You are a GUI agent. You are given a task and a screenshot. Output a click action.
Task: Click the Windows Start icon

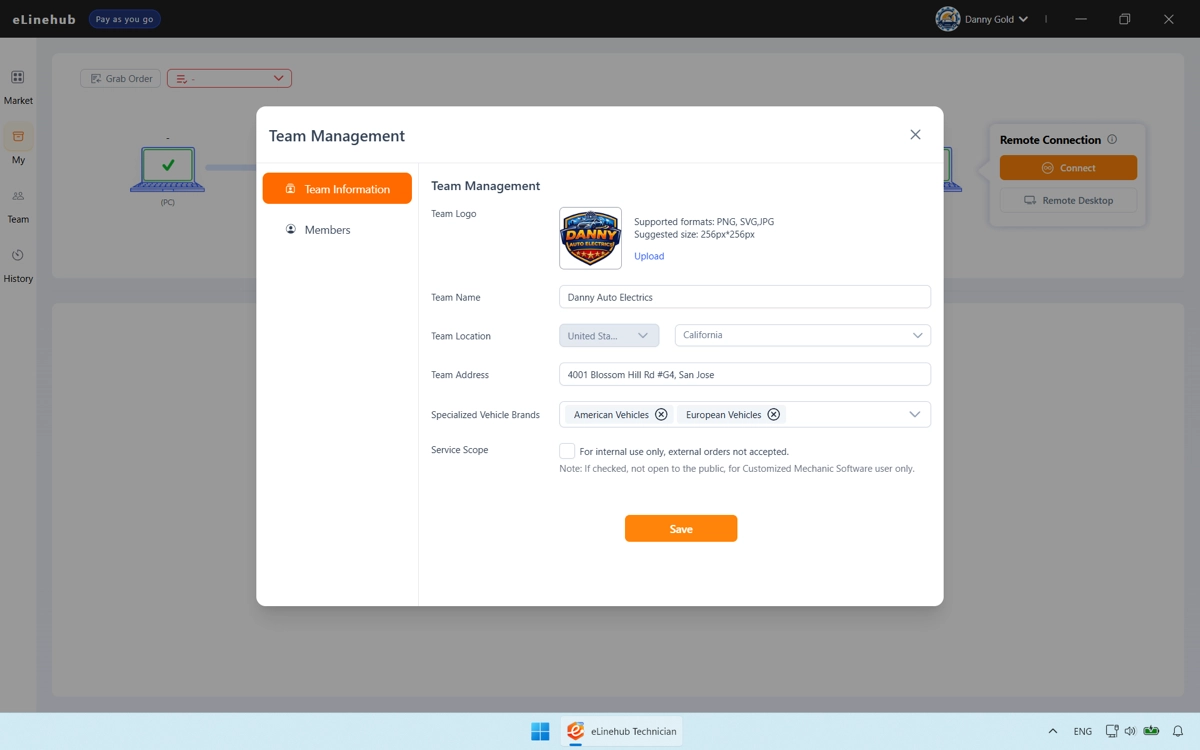coord(540,731)
